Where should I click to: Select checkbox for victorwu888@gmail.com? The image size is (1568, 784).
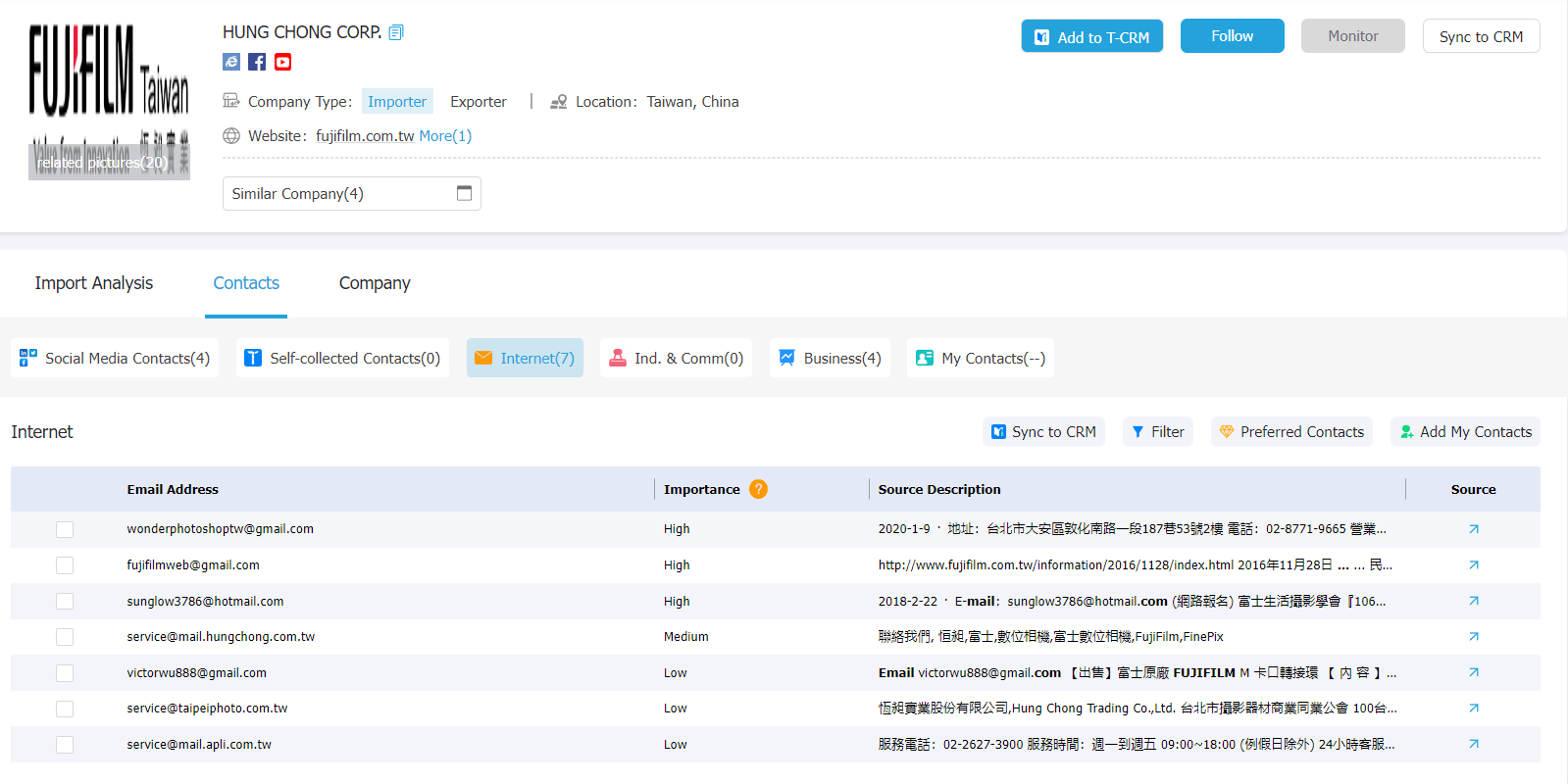(65, 673)
